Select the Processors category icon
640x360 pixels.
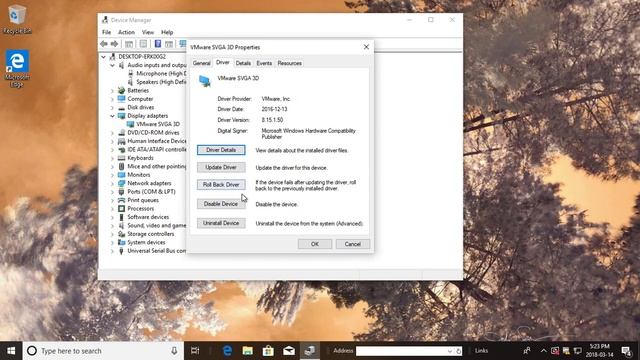point(121,209)
